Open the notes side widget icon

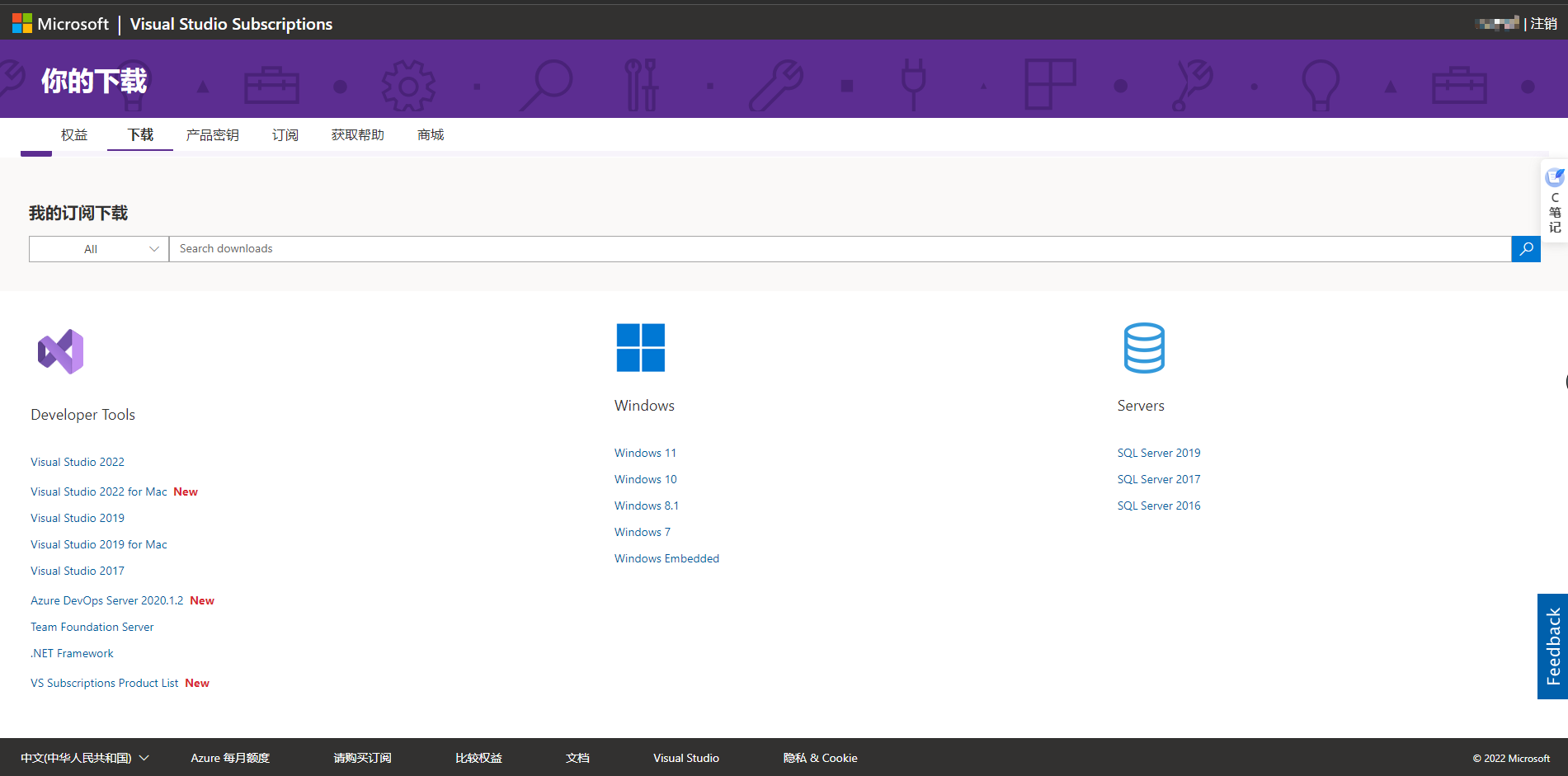(x=1555, y=177)
